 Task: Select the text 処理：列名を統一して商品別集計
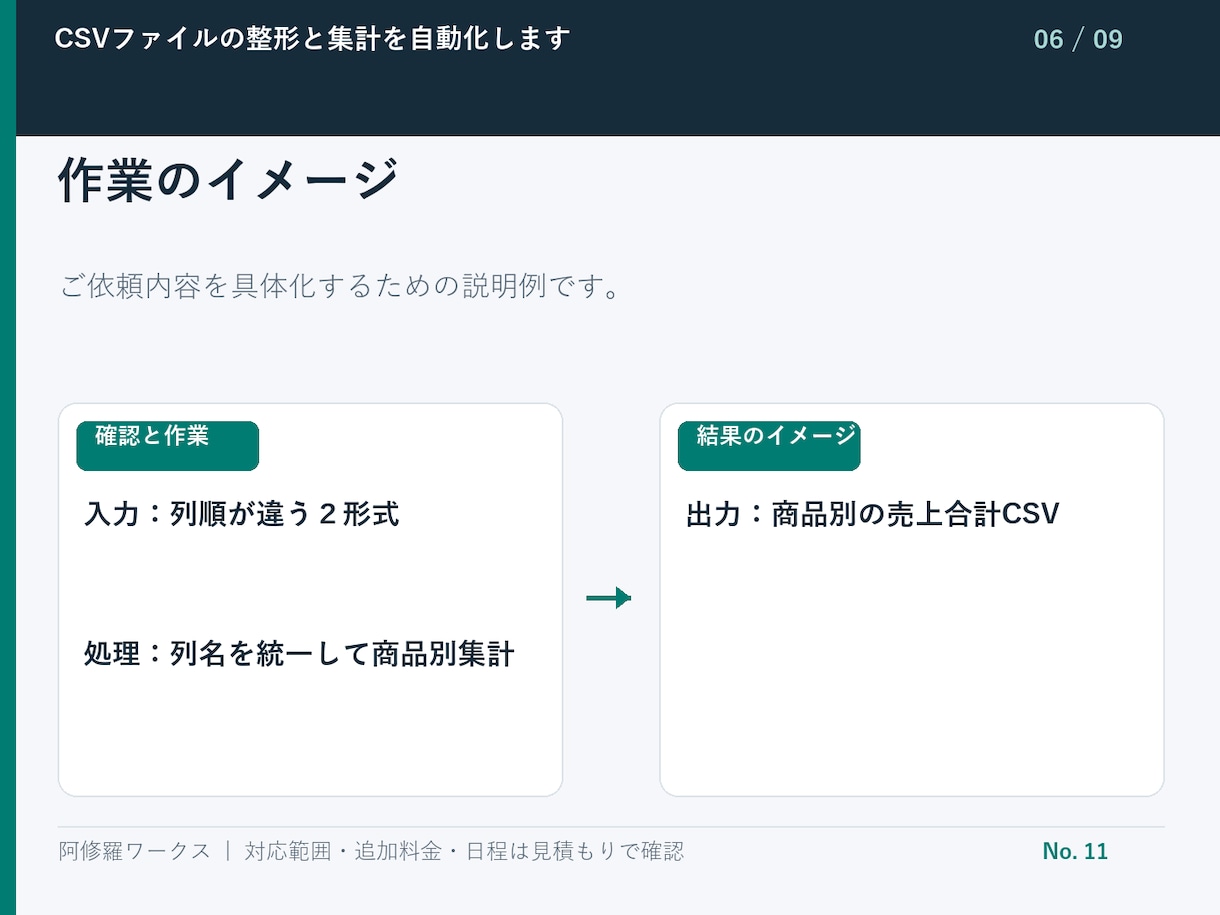(299, 655)
